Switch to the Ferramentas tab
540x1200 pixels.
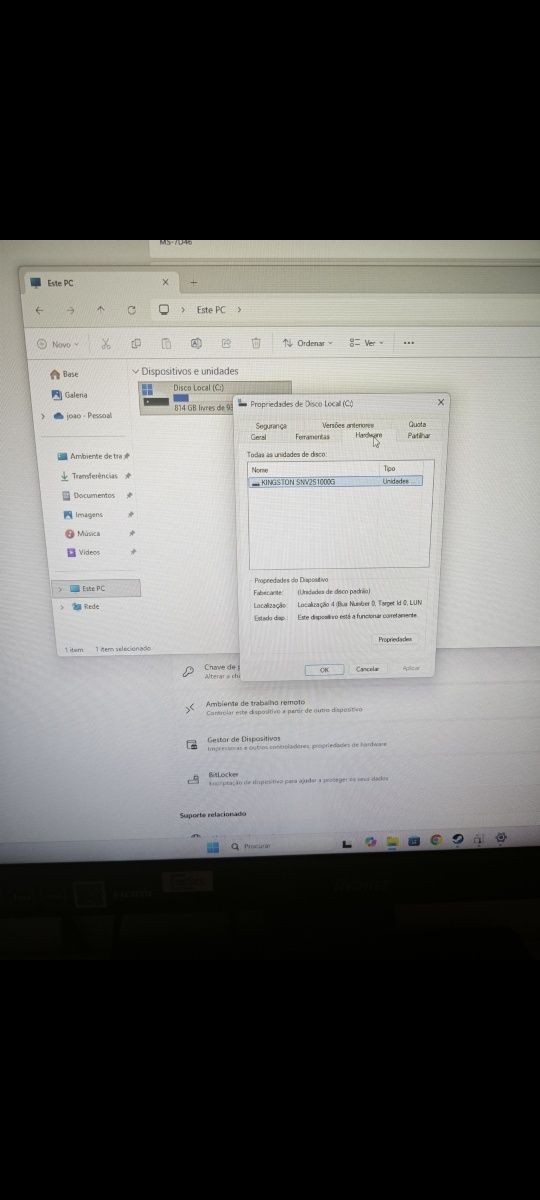point(312,437)
